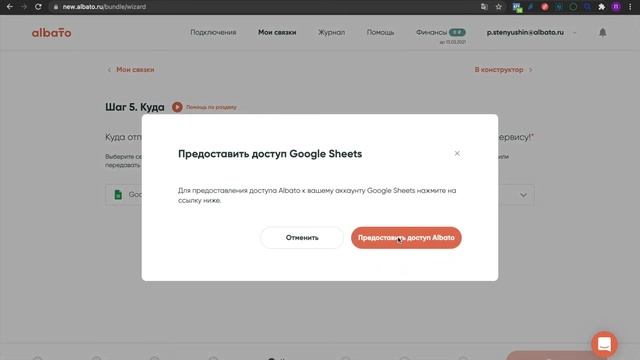This screenshot has width=640, height=360.
Task: Click the blue-green badge extension icon
Action: pos(517,7)
